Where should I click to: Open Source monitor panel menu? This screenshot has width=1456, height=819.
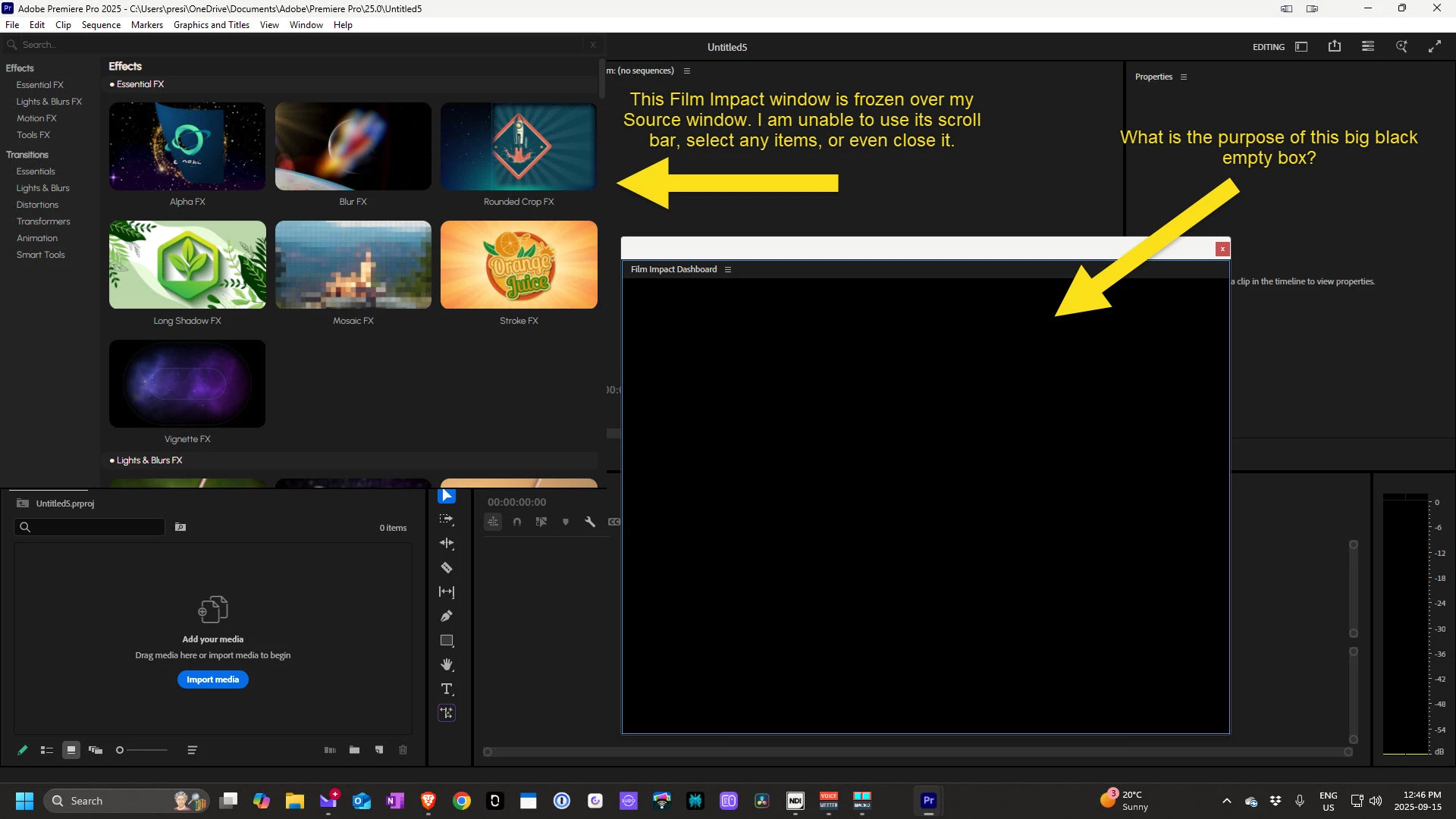click(x=687, y=71)
